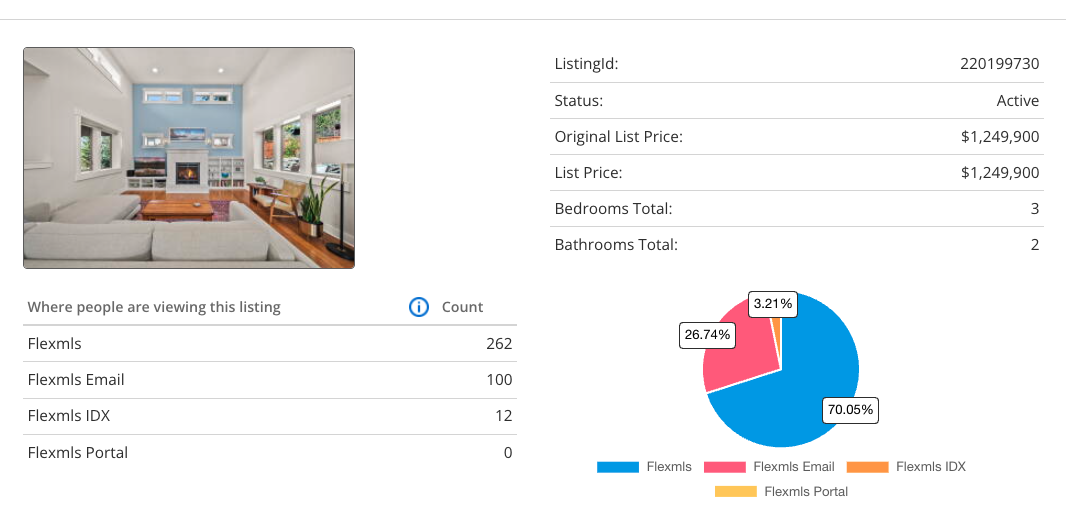Toggle the yellow Flexmls Portal legend swatch
The image size is (1066, 517).
(x=735, y=492)
